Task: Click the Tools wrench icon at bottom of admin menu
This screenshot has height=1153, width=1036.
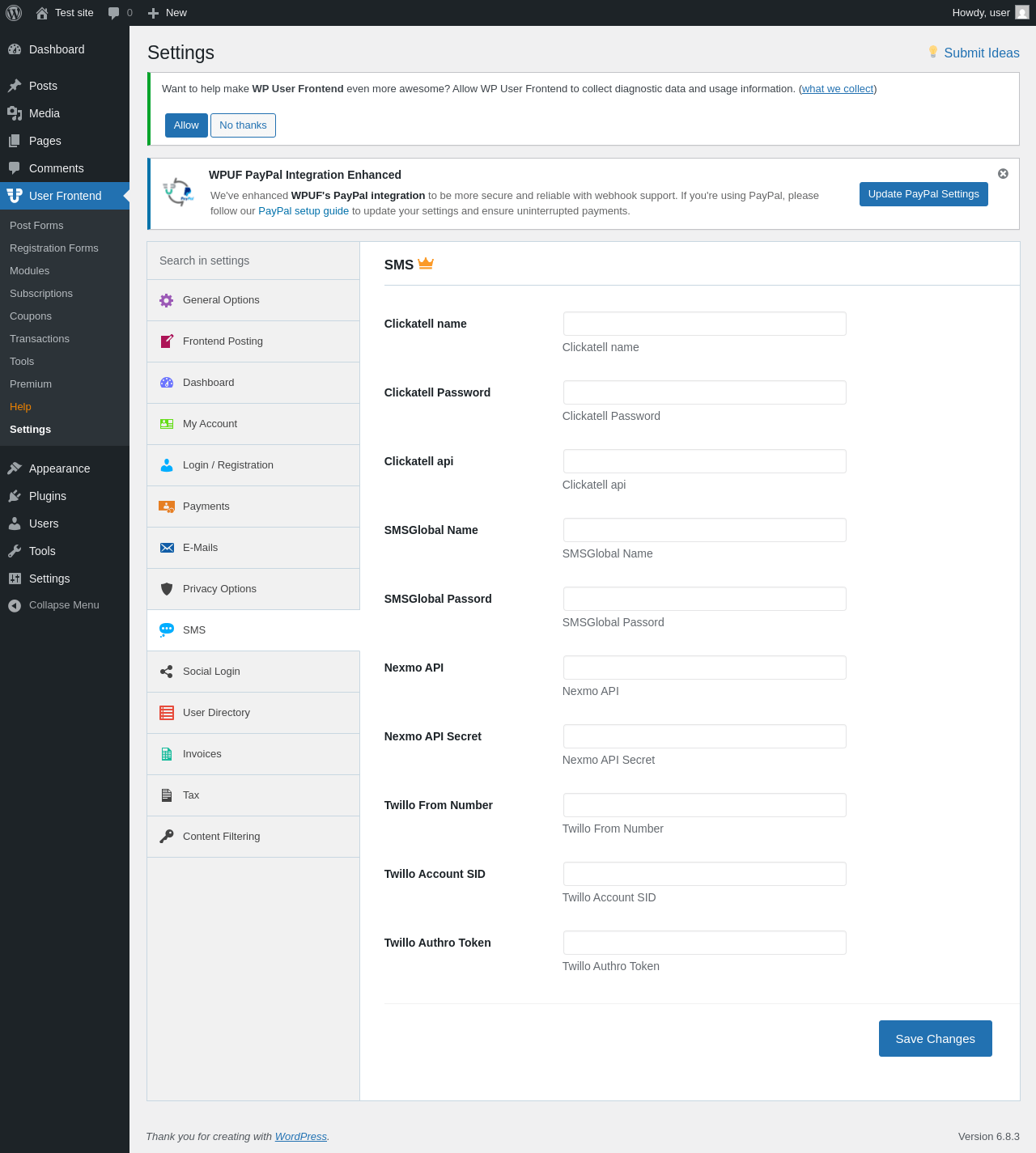Action: [x=15, y=551]
